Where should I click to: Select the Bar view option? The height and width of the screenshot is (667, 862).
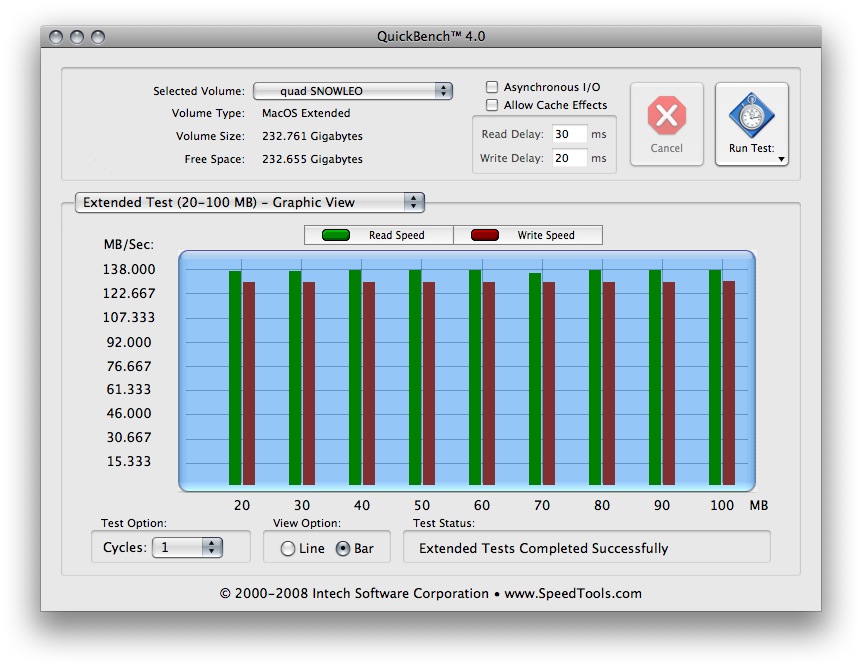pyautogui.click(x=343, y=548)
